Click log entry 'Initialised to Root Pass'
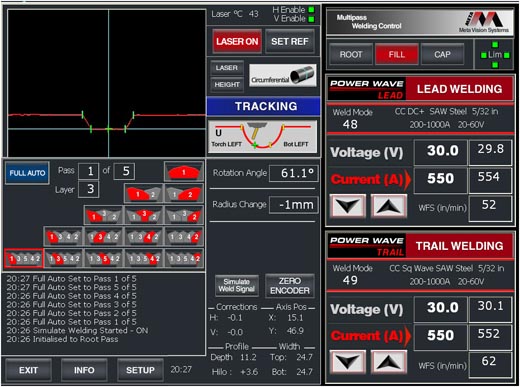Image resolution: width=520 pixels, height=387 pixels. click(62, 339)
